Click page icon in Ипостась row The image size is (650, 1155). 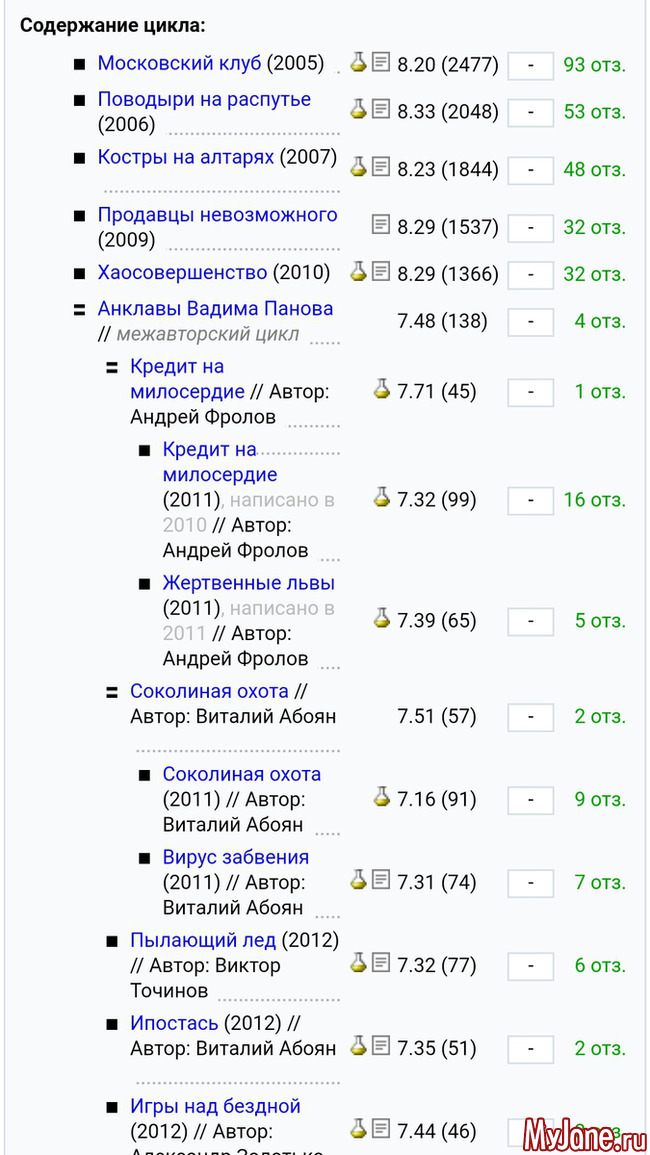point(381,1046)
